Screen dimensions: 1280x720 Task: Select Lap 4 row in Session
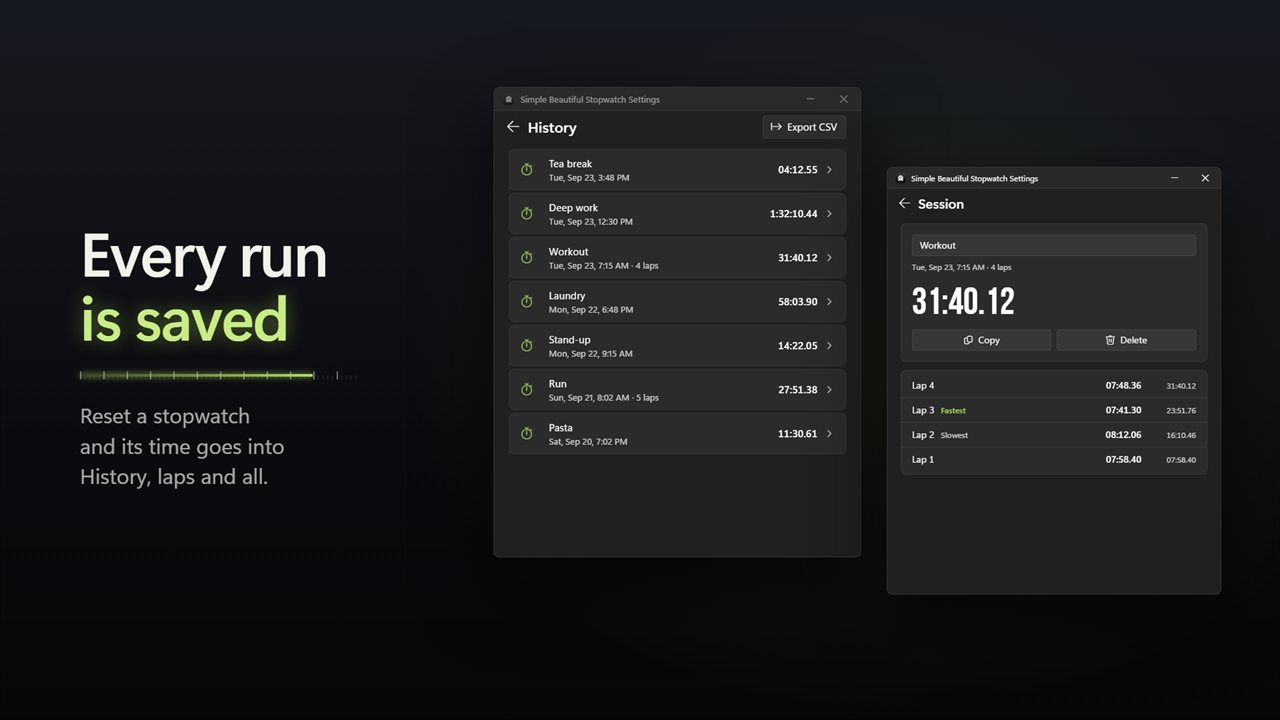[1053, 386]
